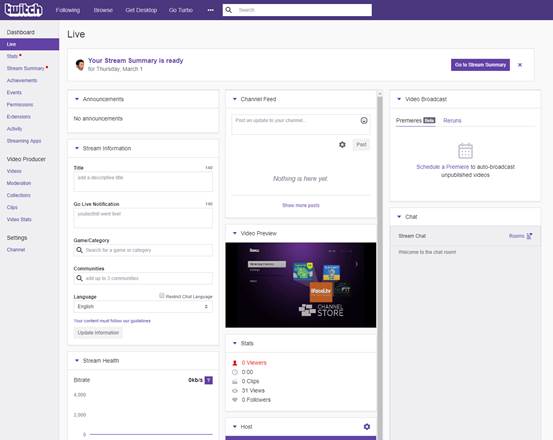Screen dimensions: 553x440
Task: Open emoticon picker in Channel Feed post box
Action: 364,121
